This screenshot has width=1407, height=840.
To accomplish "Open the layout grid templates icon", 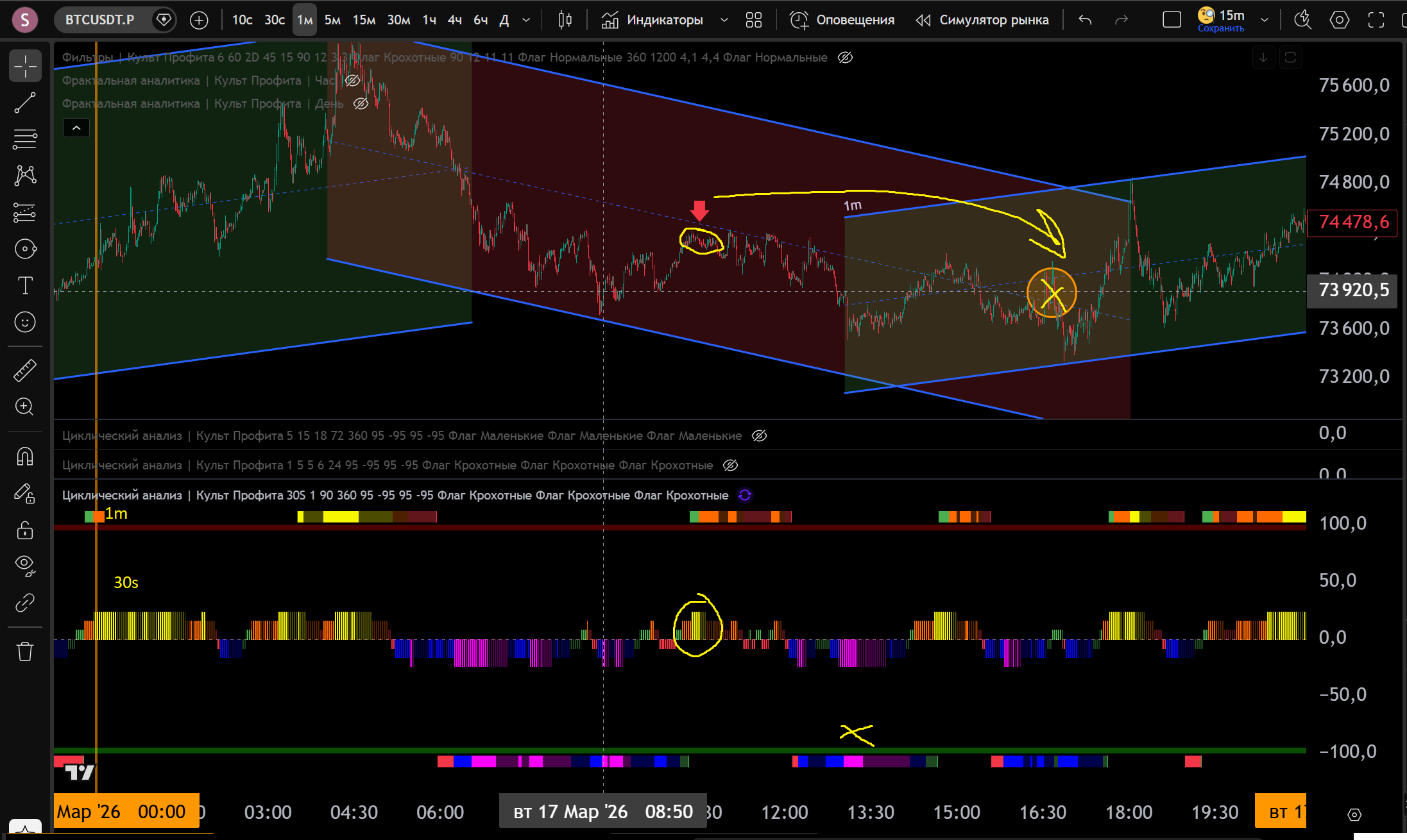I will (754, 20).
